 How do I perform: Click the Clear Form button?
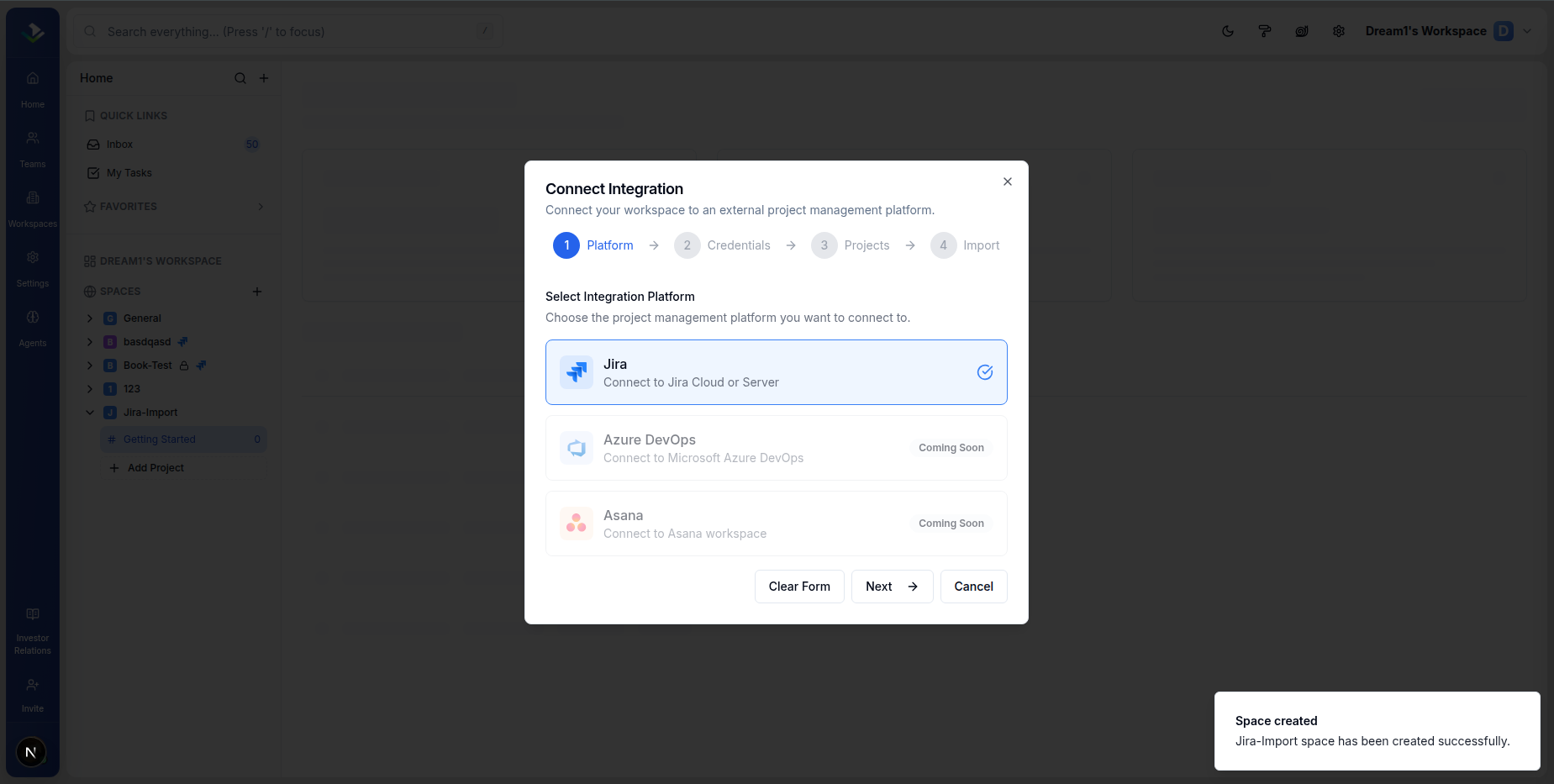click(799, 587)
